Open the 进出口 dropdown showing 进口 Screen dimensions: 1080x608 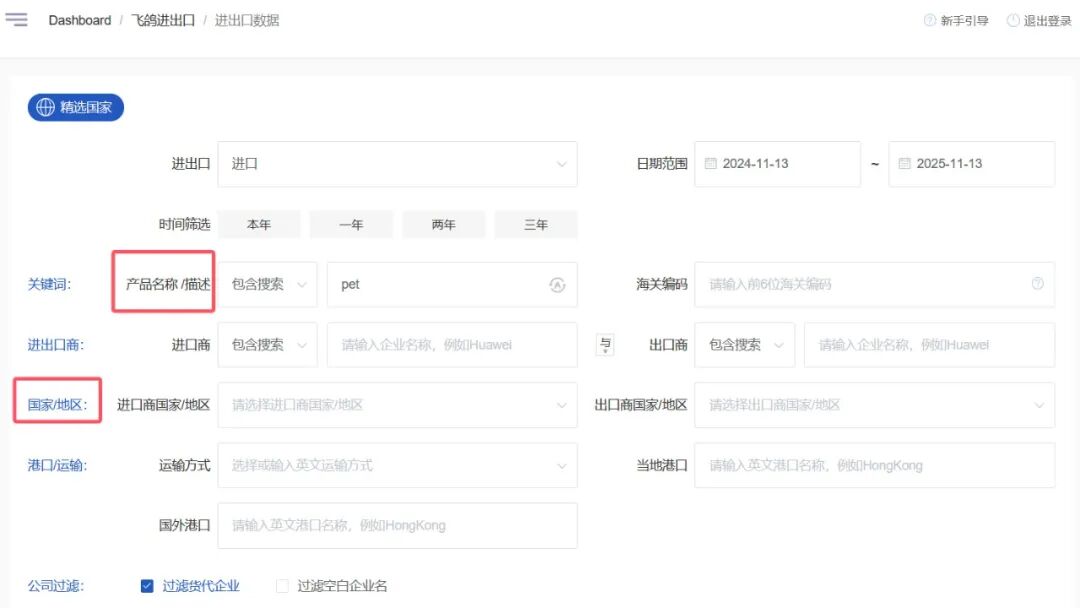pyautogui.click(x=397, y=164)
